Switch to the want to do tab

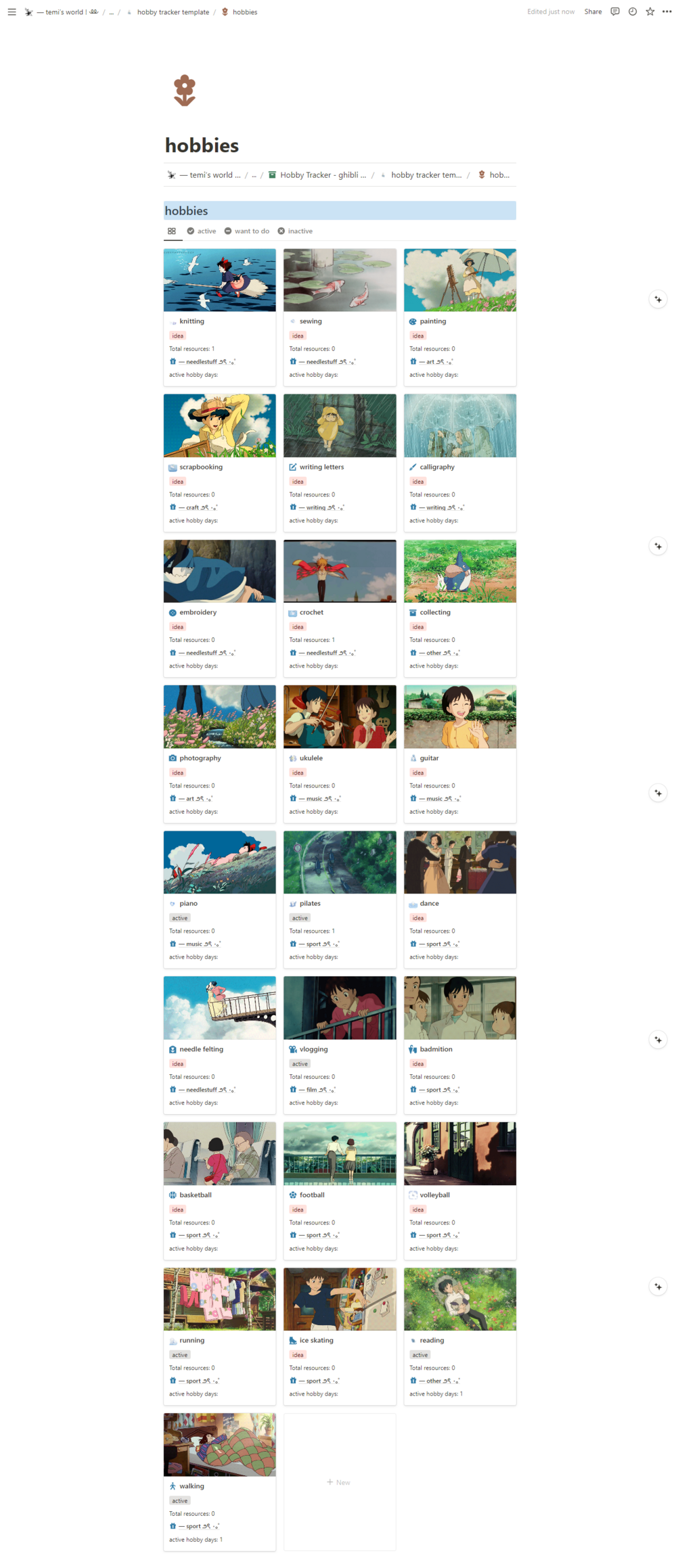tap(247, 231)
